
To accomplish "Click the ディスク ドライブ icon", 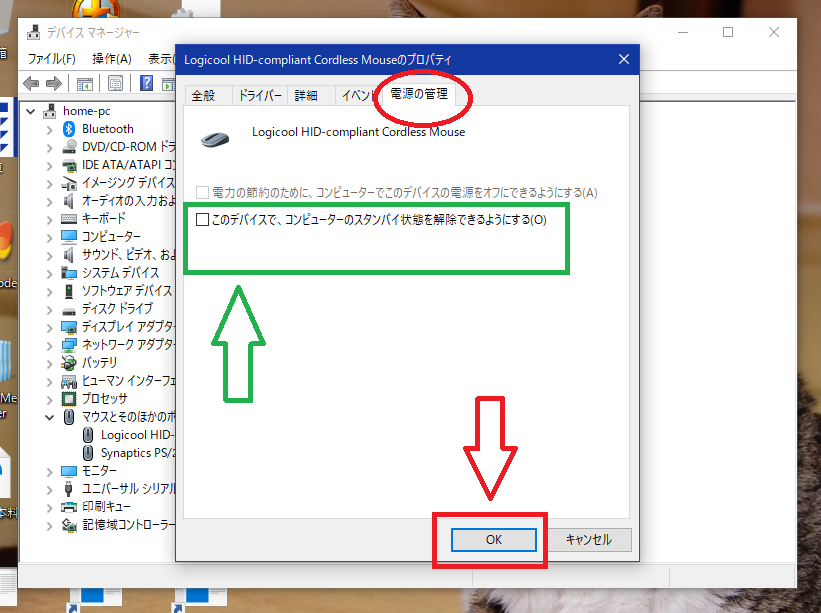I will click(69, 310).
